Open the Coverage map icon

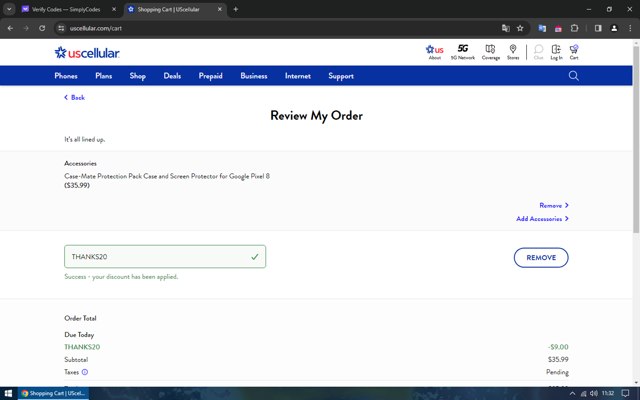coord(491,52)
